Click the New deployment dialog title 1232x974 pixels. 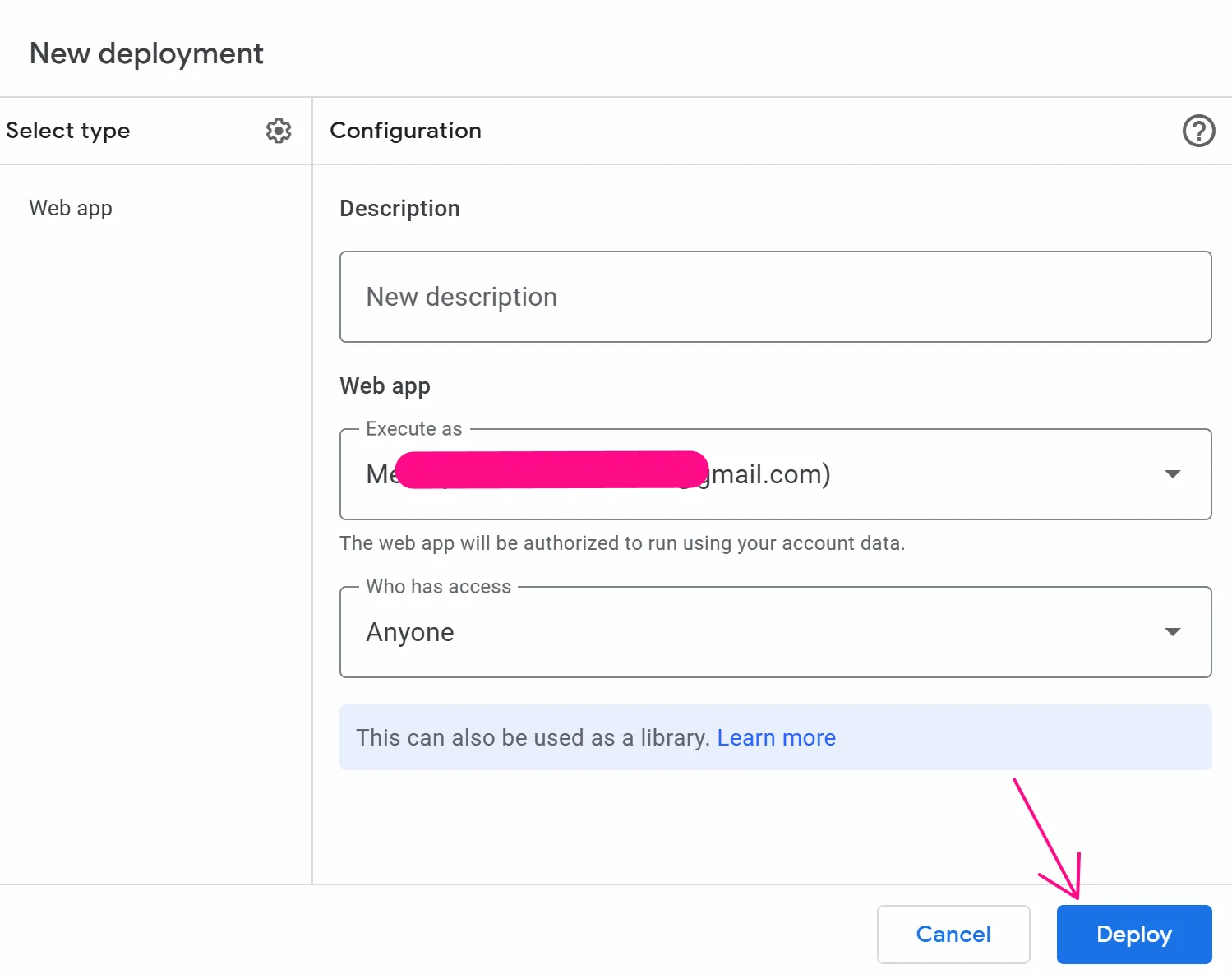pos(146,53)
